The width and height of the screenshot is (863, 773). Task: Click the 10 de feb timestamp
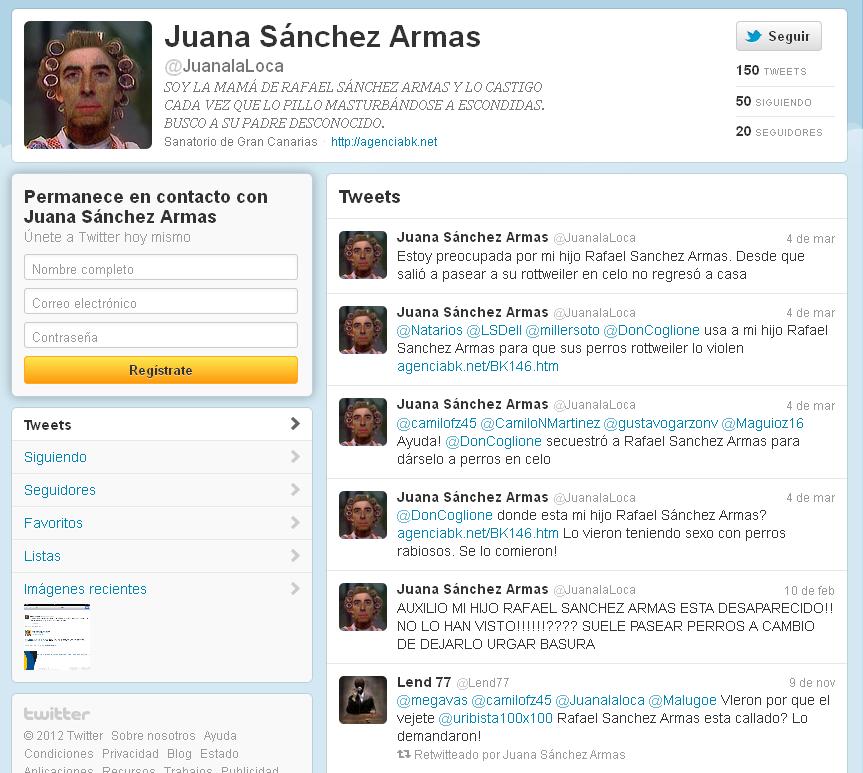coord(809,591)
